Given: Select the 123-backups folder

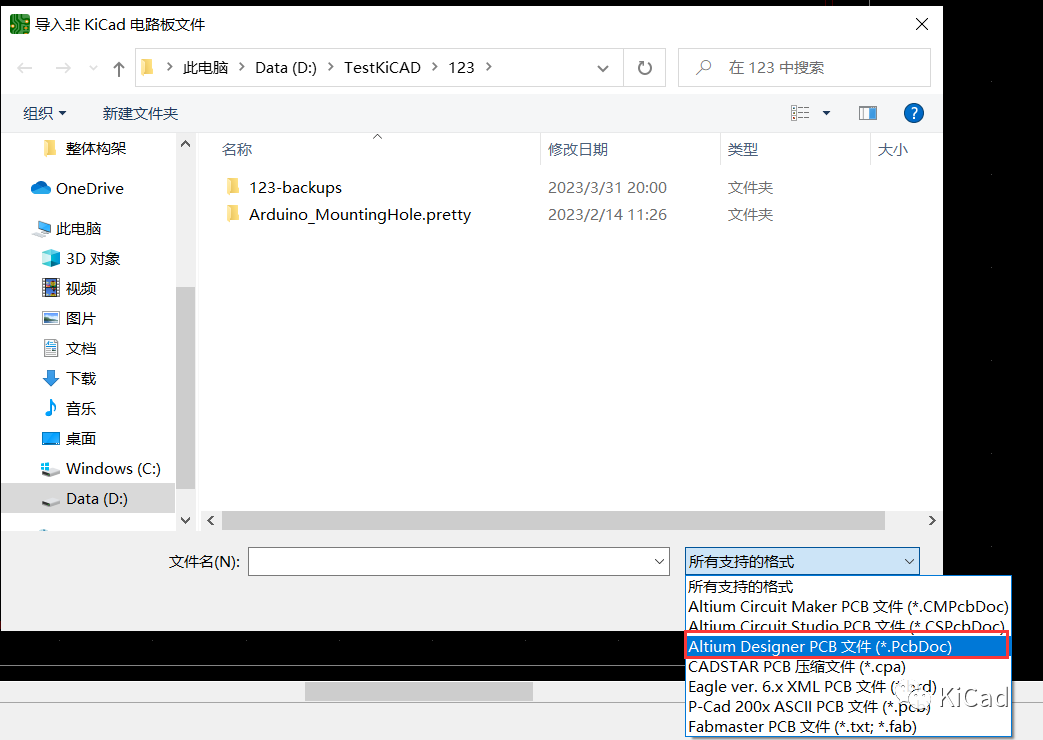Looking at the screenshot, I should coord(295,188).
